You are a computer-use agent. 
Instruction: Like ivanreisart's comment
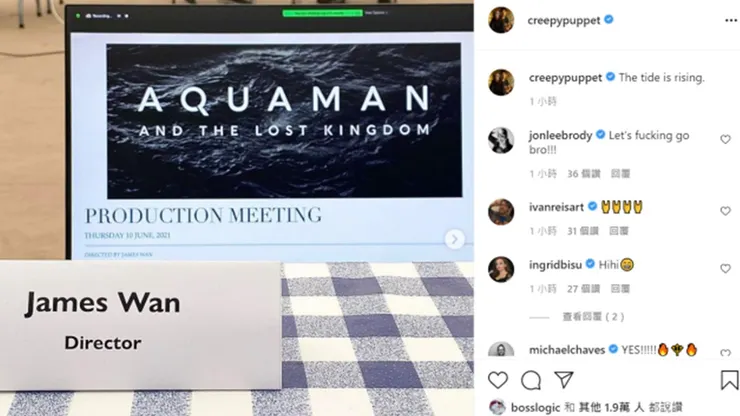click(725, 211)
